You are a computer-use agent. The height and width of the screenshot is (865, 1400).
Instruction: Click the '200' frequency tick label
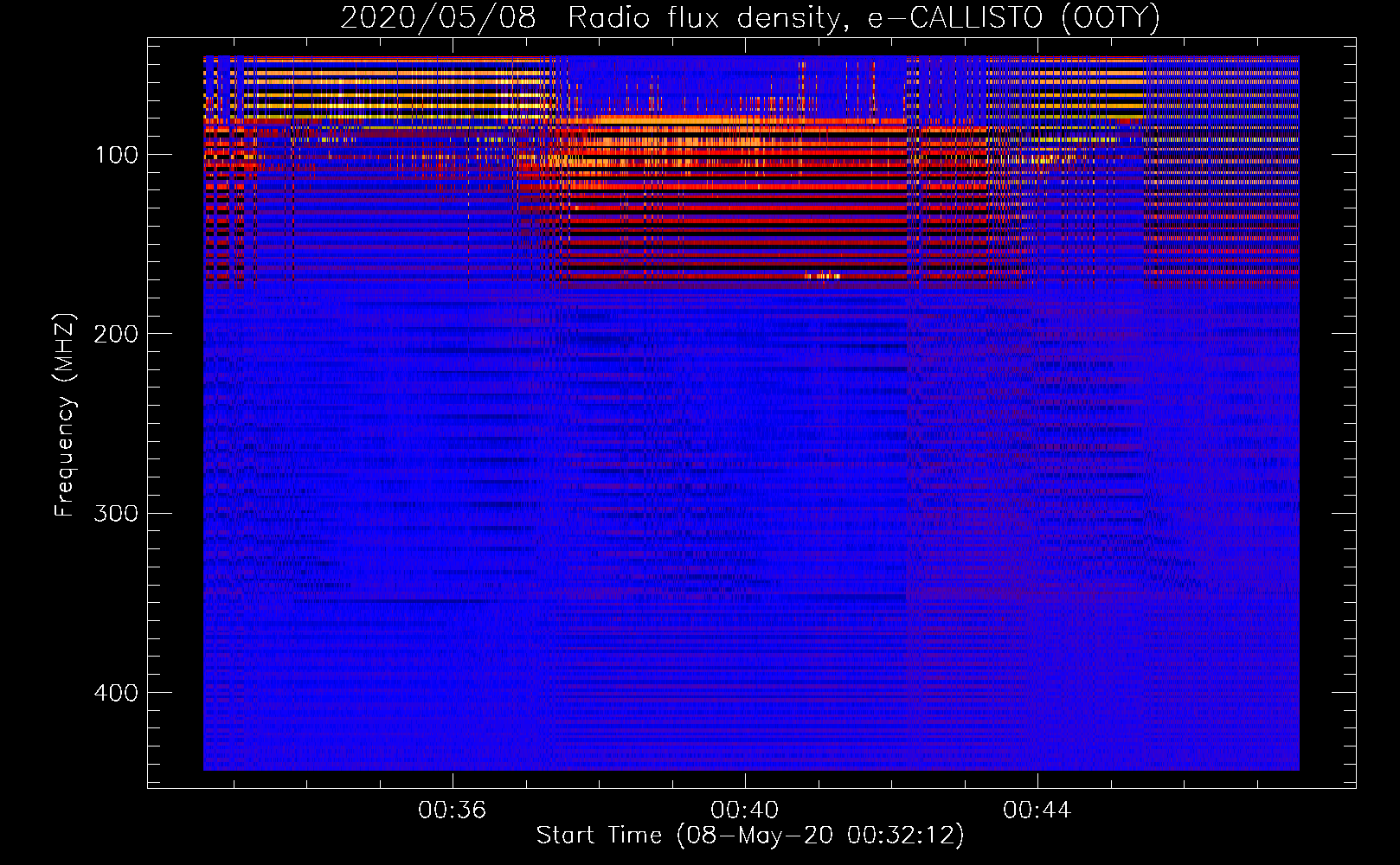[x=116, y=334]
